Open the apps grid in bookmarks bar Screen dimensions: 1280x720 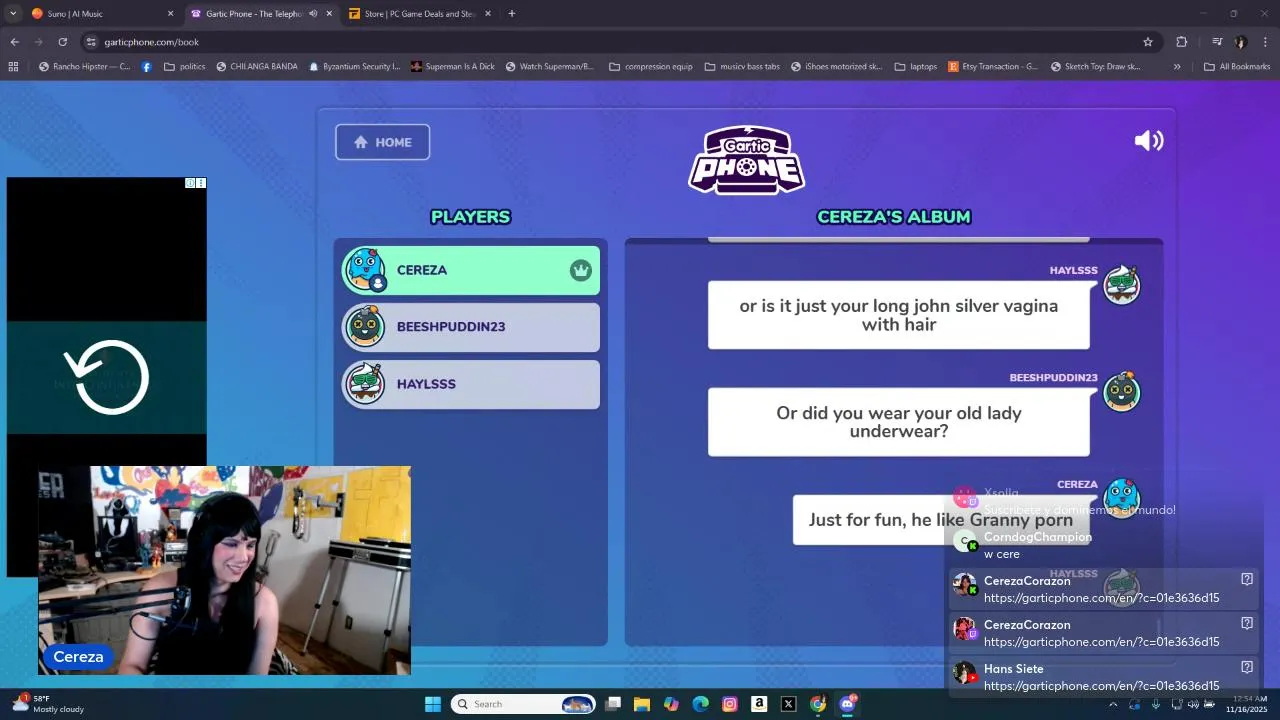(13, 67)
